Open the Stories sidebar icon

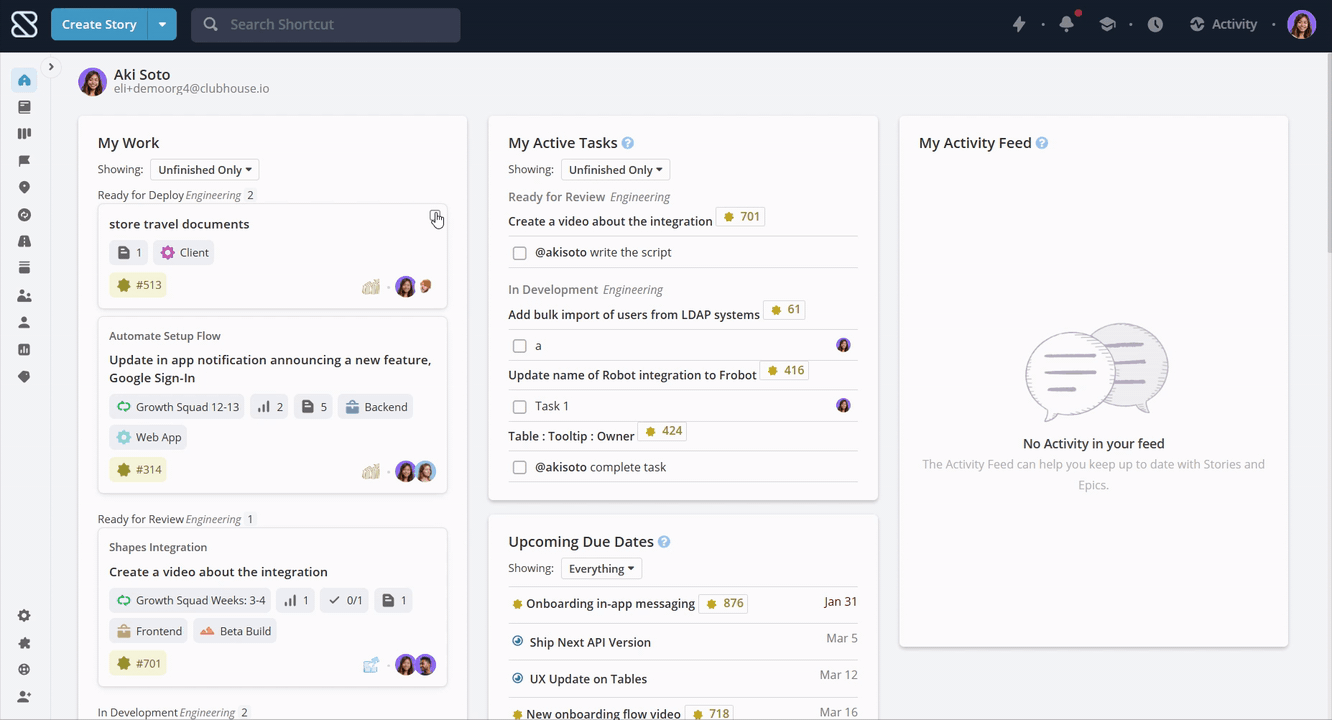24,107
